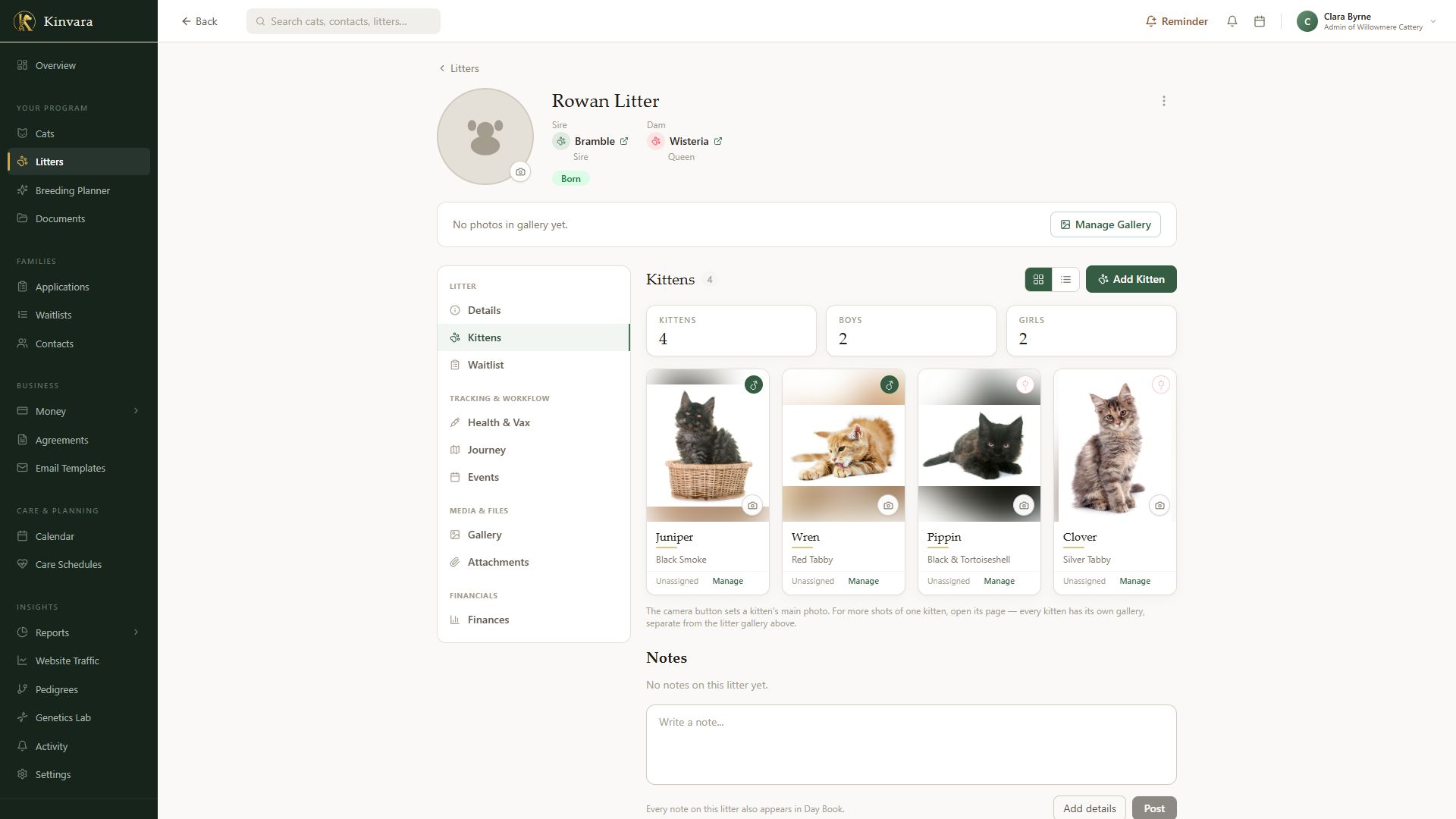Viewport: 1456px width, 819px height.
Task: Open Pedigrees in sidebar
Action: click(79, 689)
